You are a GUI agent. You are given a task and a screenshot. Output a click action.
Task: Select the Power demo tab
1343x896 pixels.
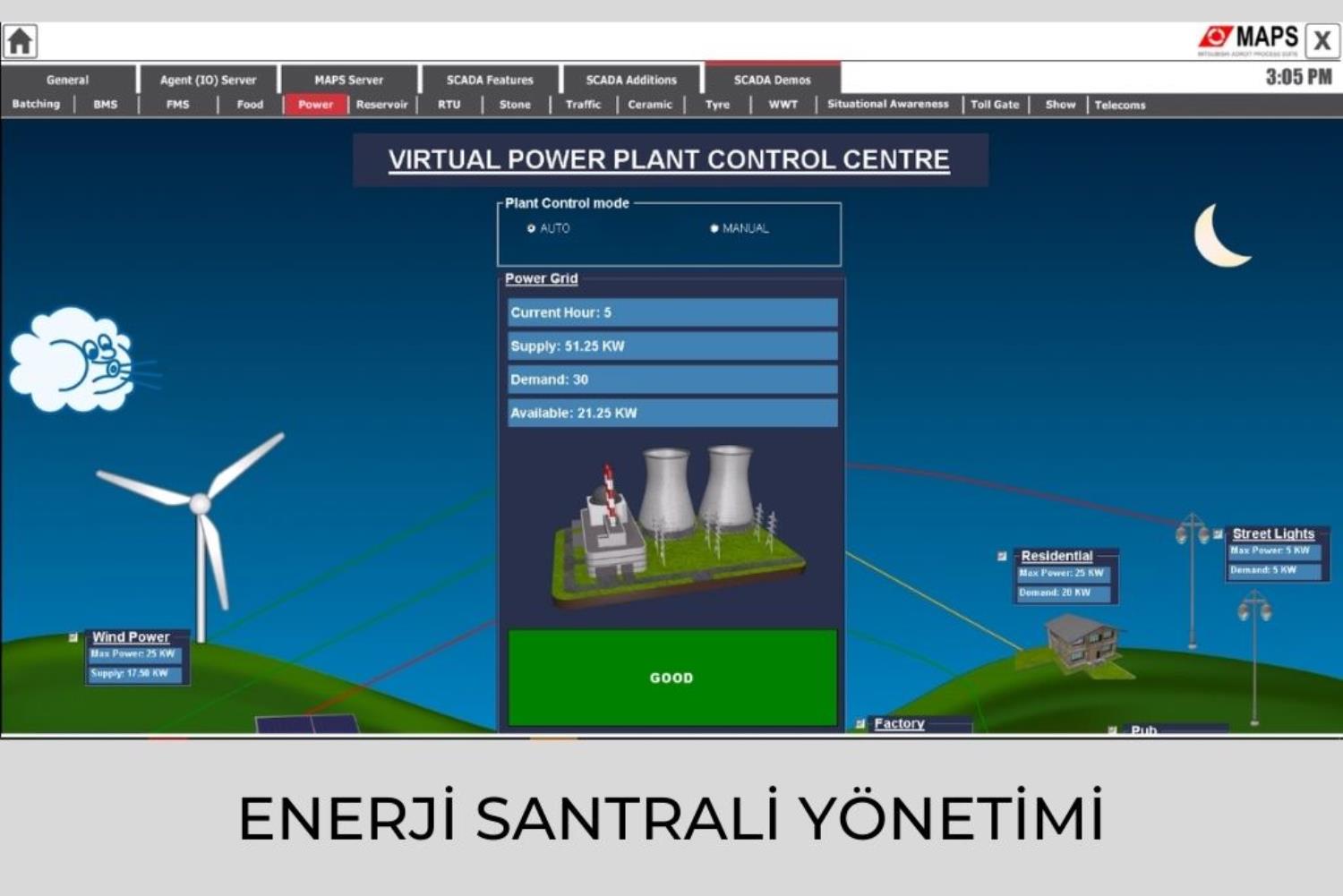pos(315,104)
